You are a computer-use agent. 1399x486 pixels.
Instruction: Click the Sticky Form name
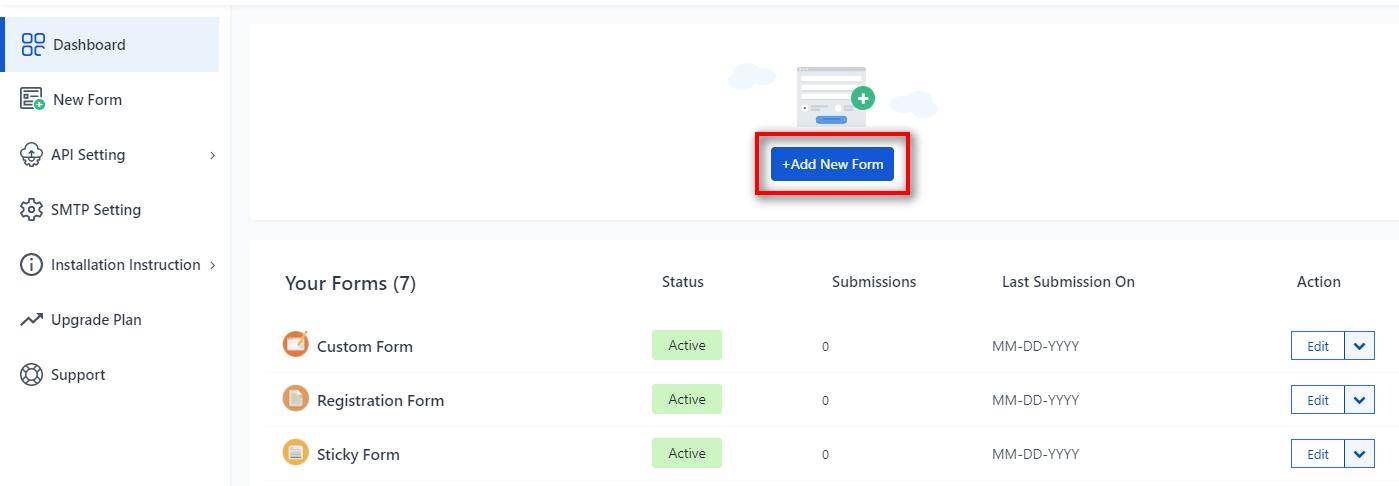(358, 455)
